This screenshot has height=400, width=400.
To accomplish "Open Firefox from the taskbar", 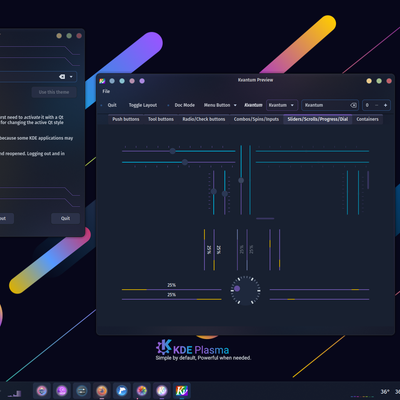I will [x=102, y=390].
